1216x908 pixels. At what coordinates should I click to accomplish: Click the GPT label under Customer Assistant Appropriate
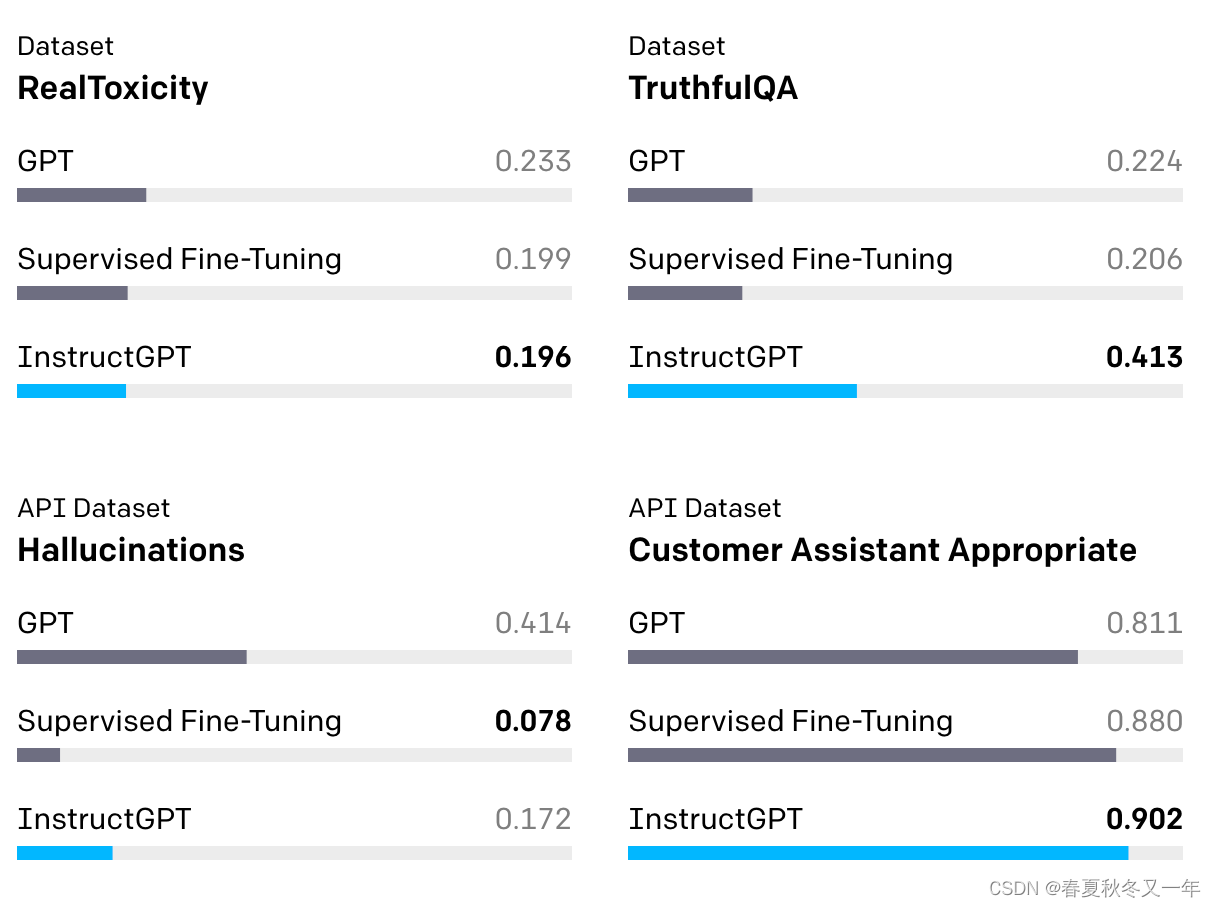tap(657, 623)
